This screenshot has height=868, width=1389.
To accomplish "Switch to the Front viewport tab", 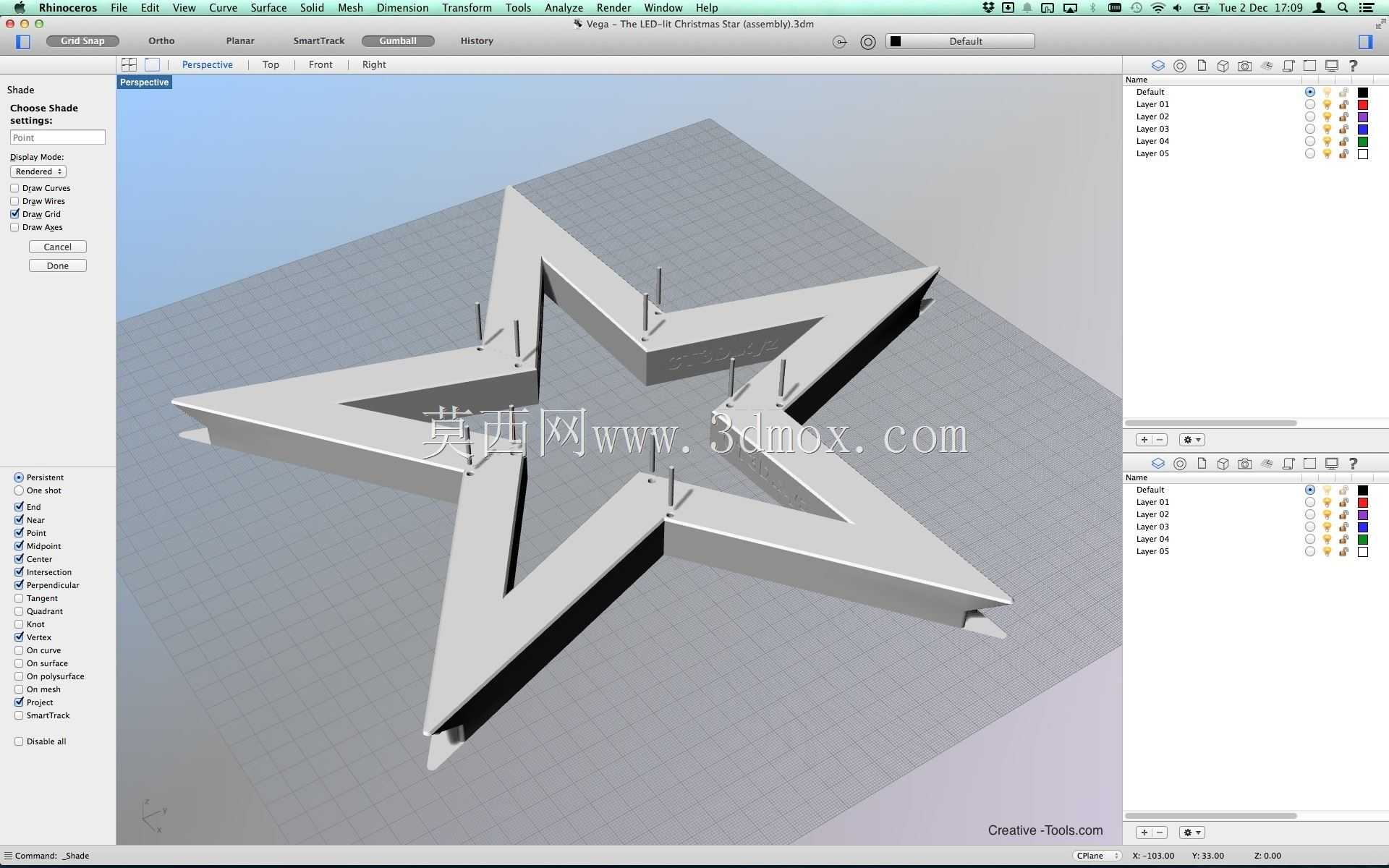I will click(320, 64).
